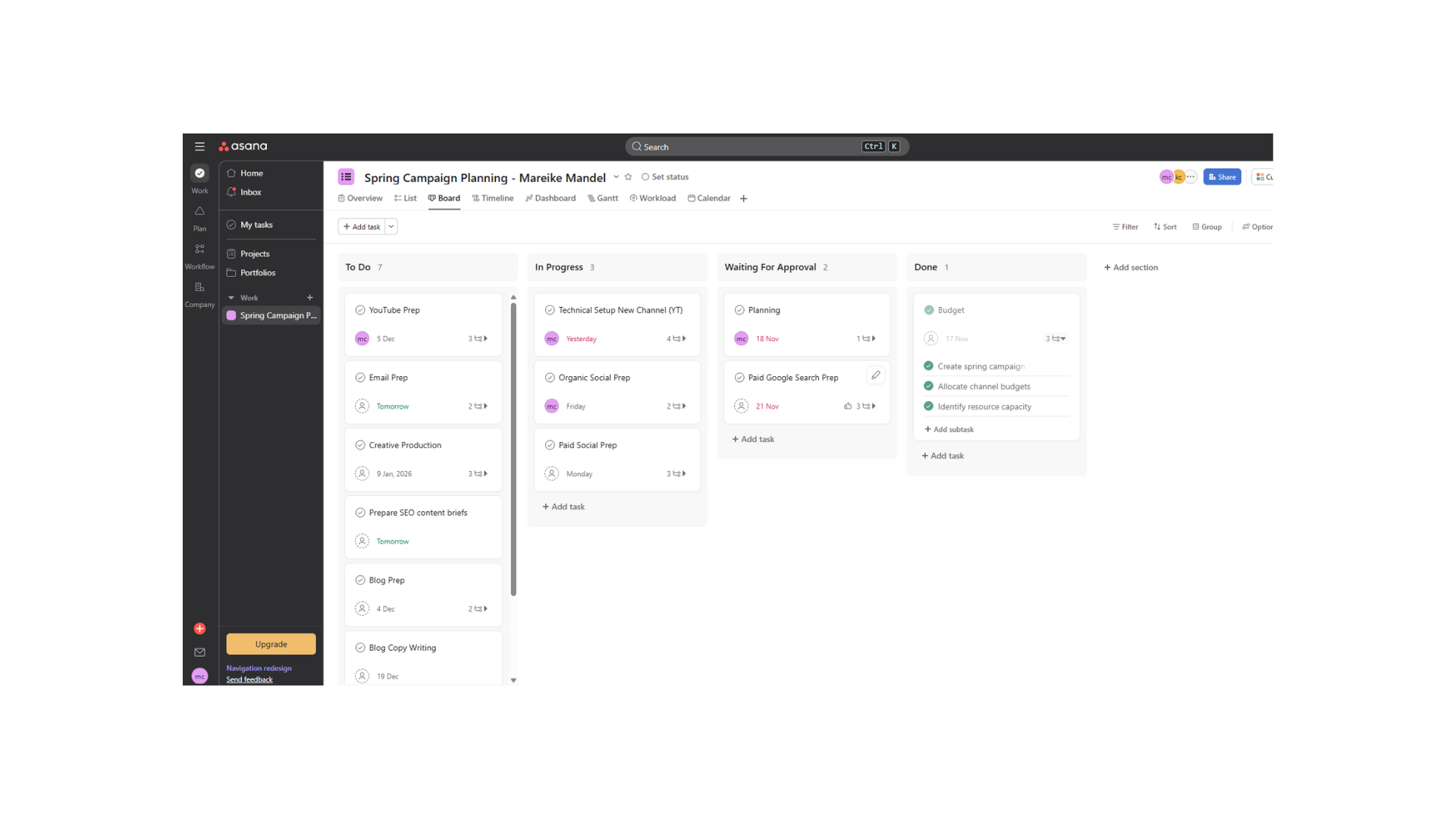Open the Gantt view tab

603,198
